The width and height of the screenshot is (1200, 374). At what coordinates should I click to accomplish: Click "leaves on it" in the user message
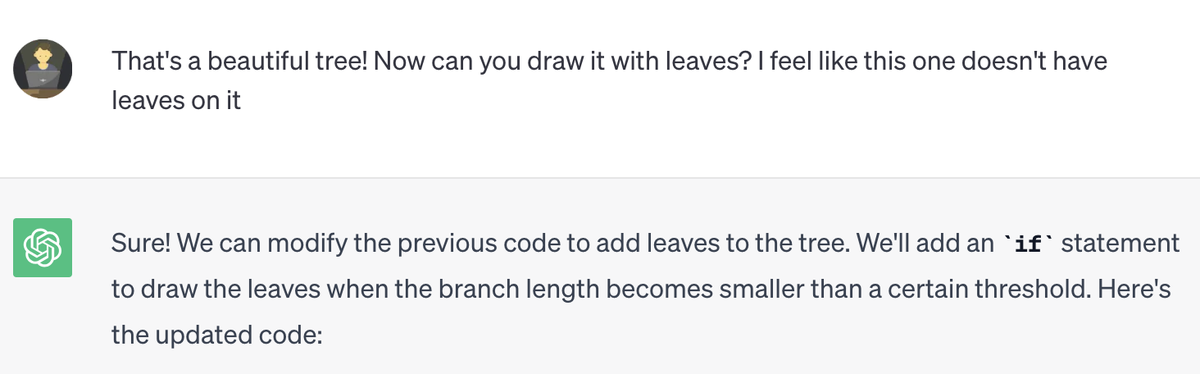176,102
